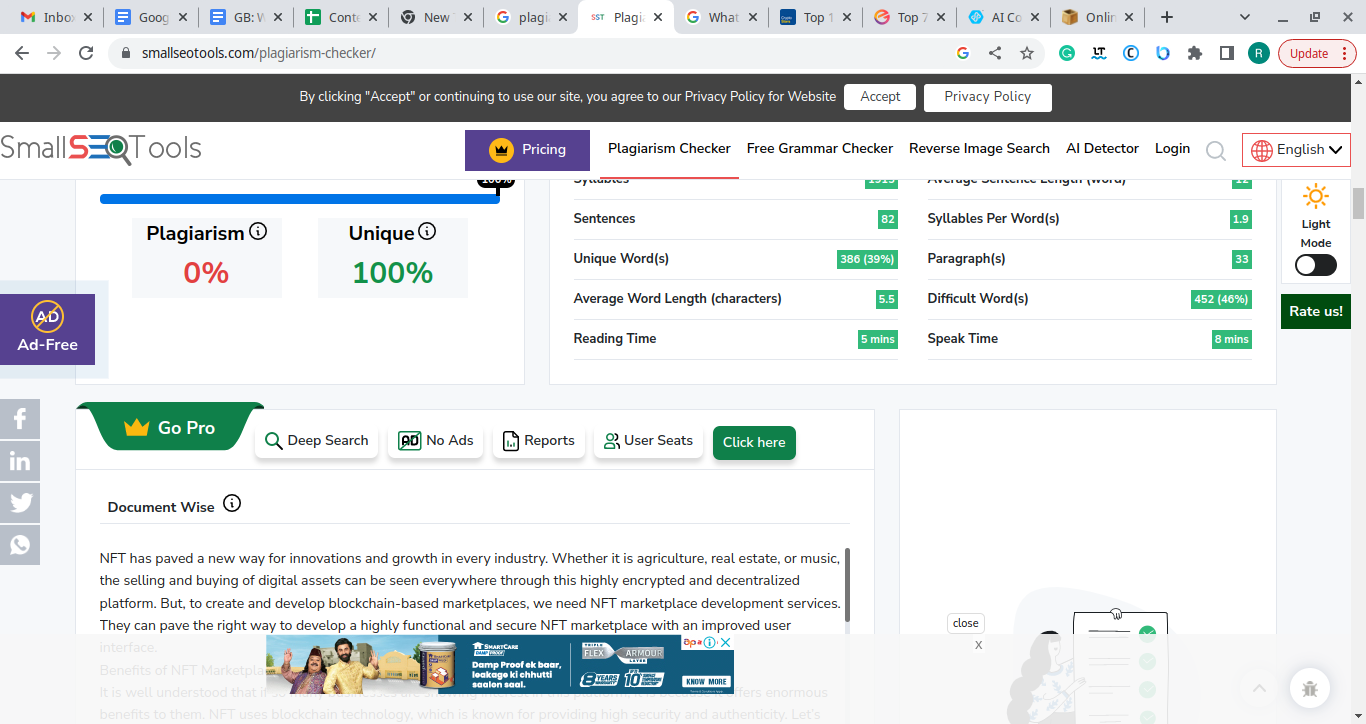Open the Privacy Policy button
The image size is (1366, 724).
987,97
